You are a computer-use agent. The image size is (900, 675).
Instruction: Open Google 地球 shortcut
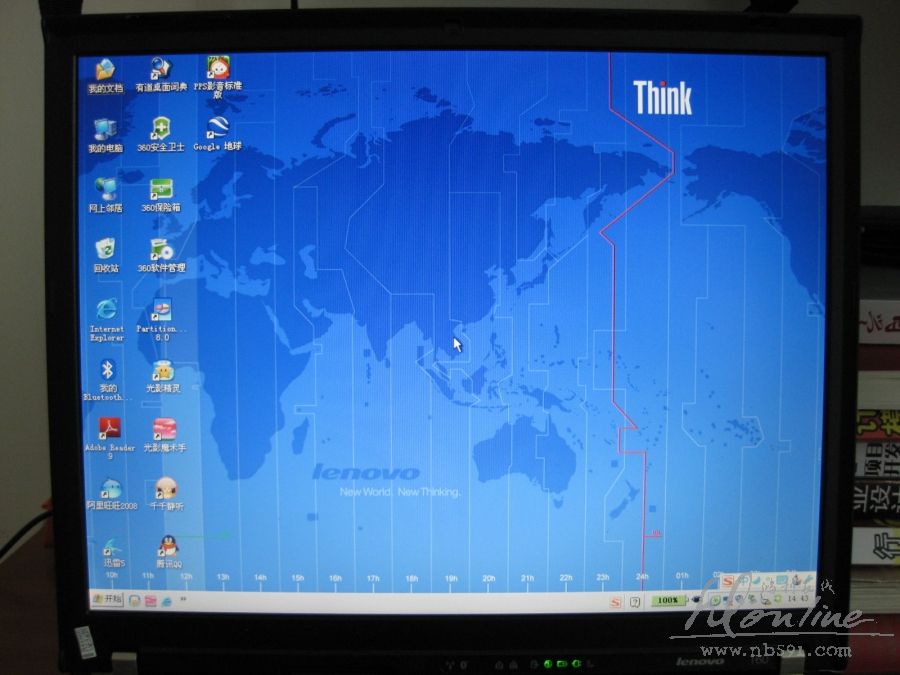click(x=218, y=134)
